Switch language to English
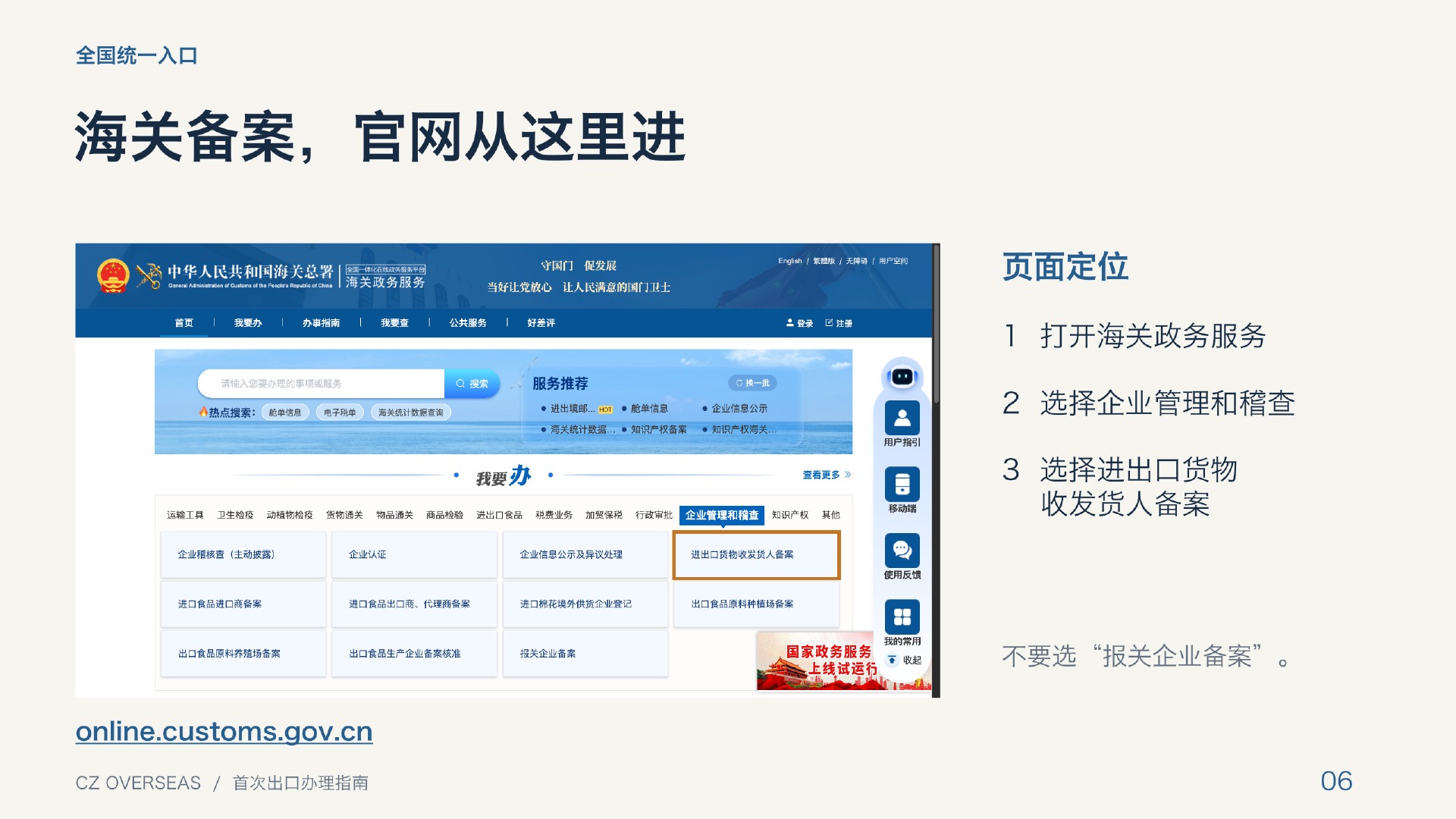 (789, 261)
